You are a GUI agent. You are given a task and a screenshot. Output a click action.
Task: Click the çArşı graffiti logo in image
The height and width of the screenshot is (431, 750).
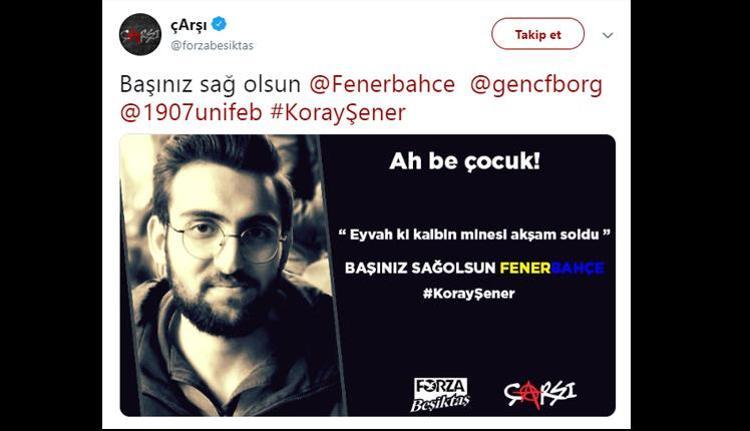tap(540, 394)
